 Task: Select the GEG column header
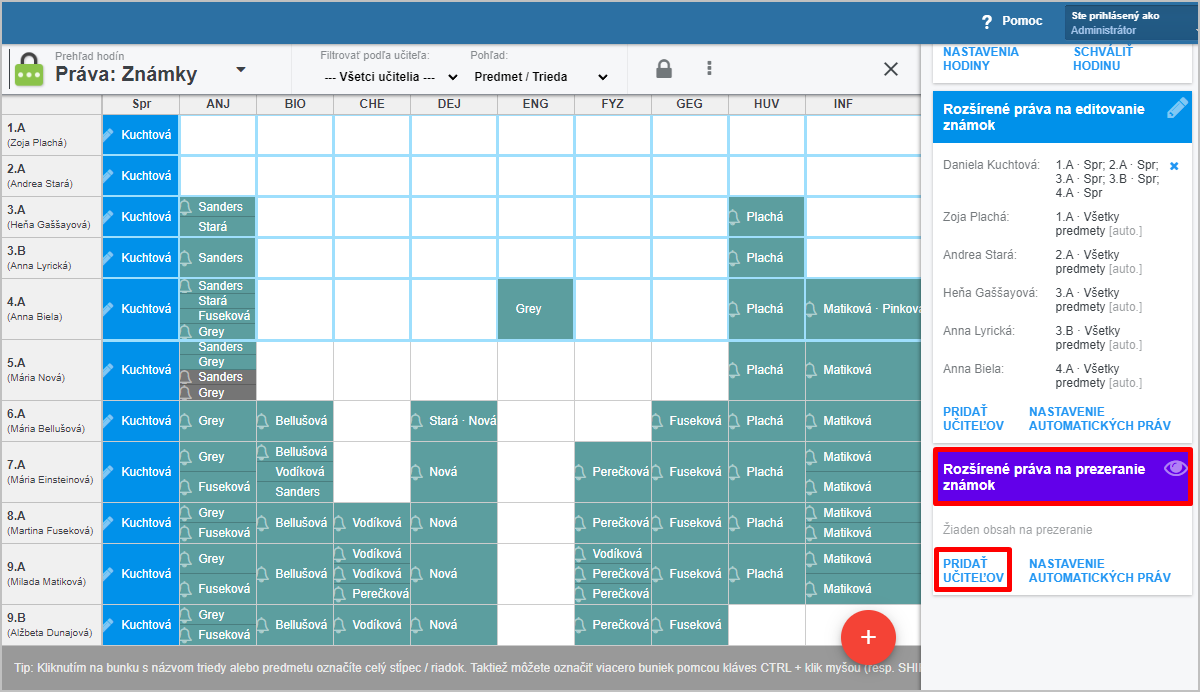[x=689, y=104]
